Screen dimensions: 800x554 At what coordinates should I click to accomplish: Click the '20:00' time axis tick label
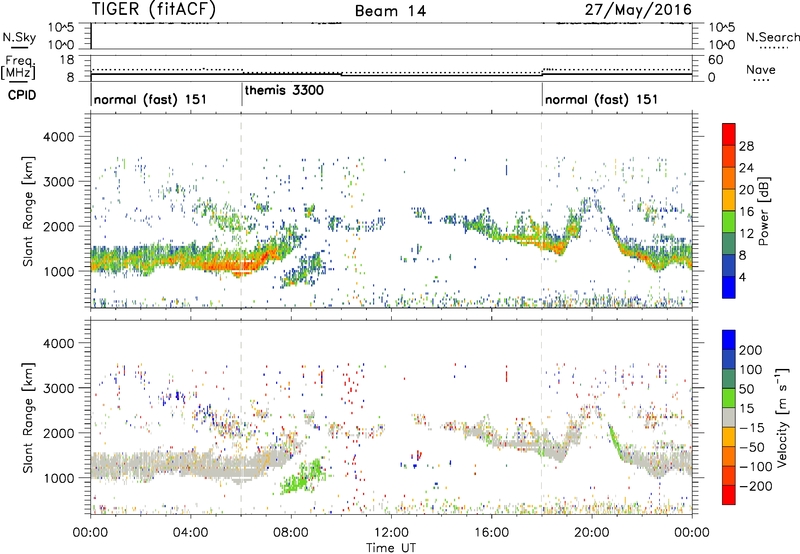[x=591, y=533]
